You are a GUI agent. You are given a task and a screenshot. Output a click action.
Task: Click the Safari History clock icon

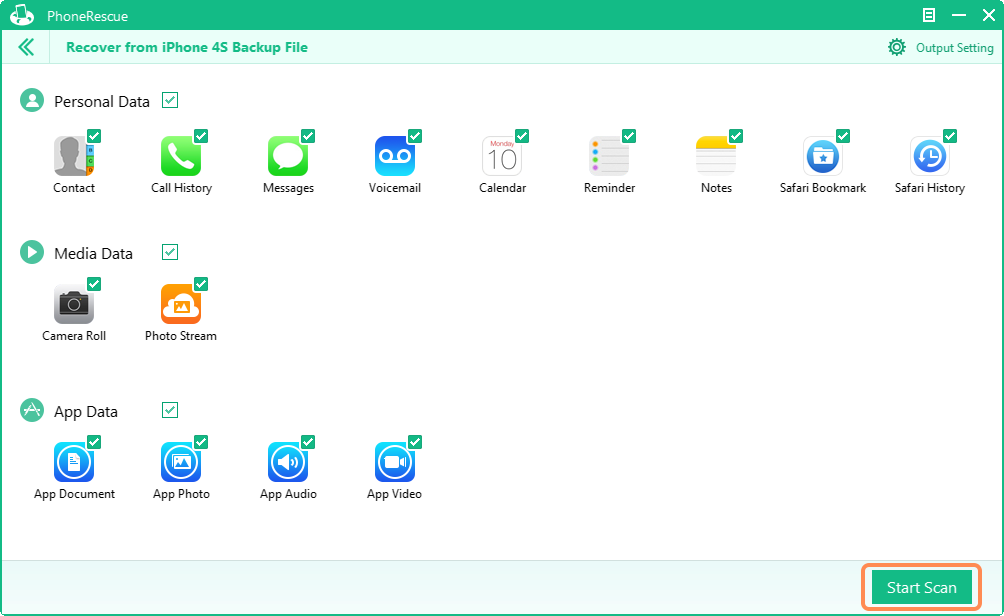tap(930, 156)
